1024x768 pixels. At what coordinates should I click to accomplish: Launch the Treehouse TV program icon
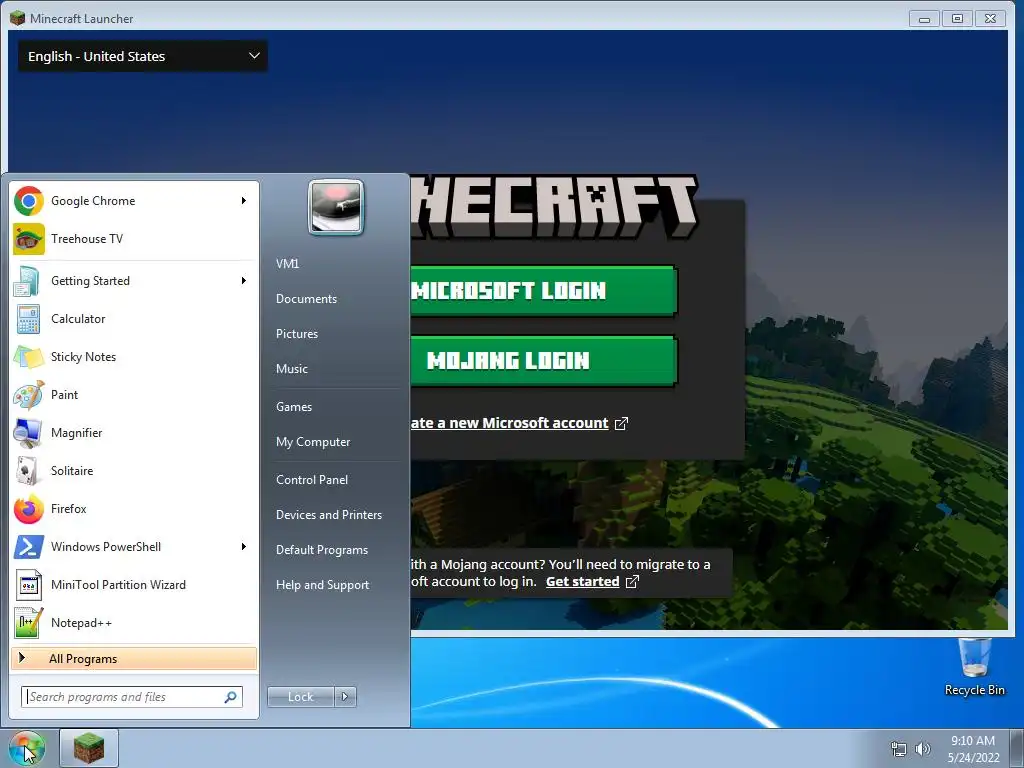(29, 239)
